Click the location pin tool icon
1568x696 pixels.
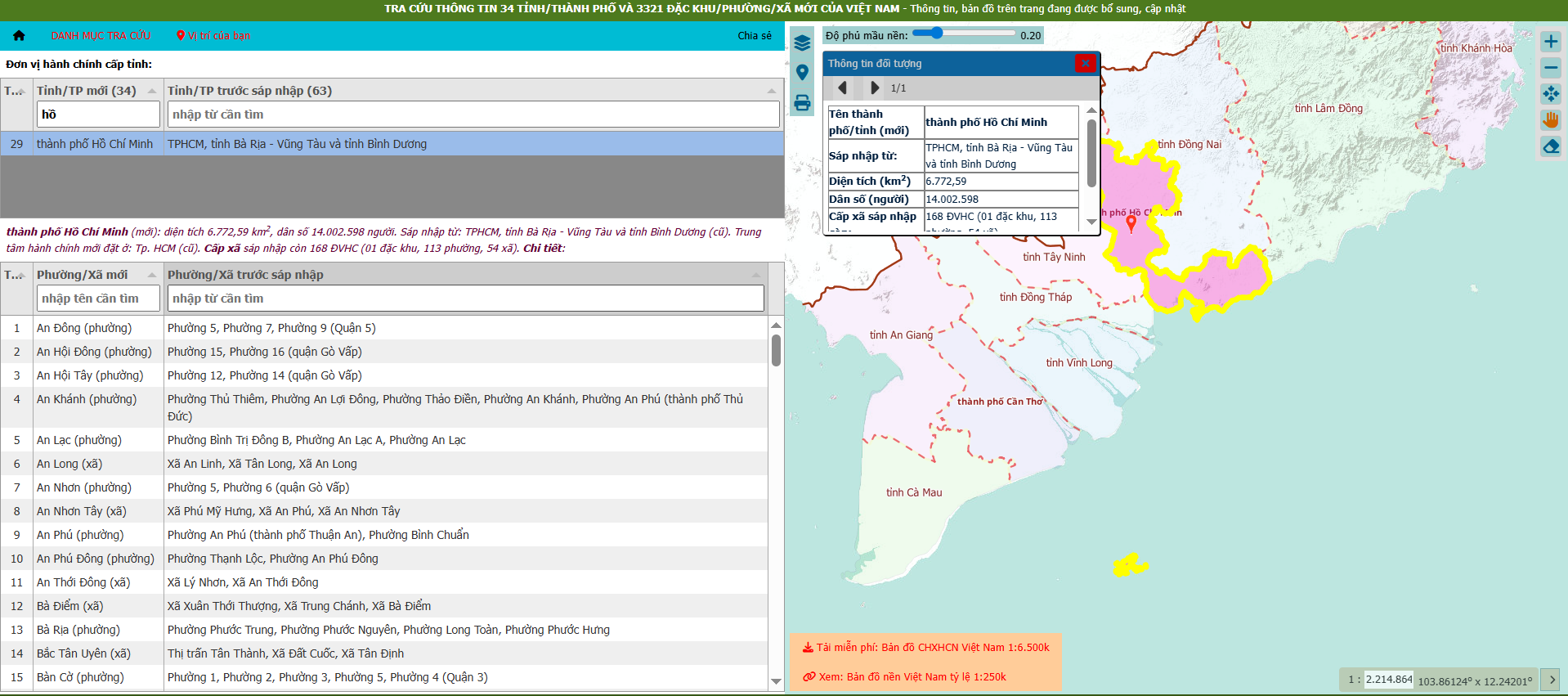pyautogui.click(x=802, y=73)
